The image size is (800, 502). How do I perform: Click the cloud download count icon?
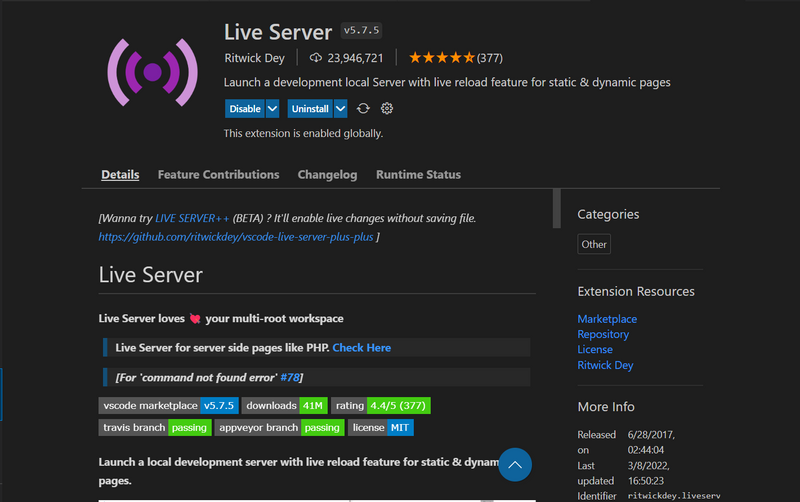click(x=316, y=58)
